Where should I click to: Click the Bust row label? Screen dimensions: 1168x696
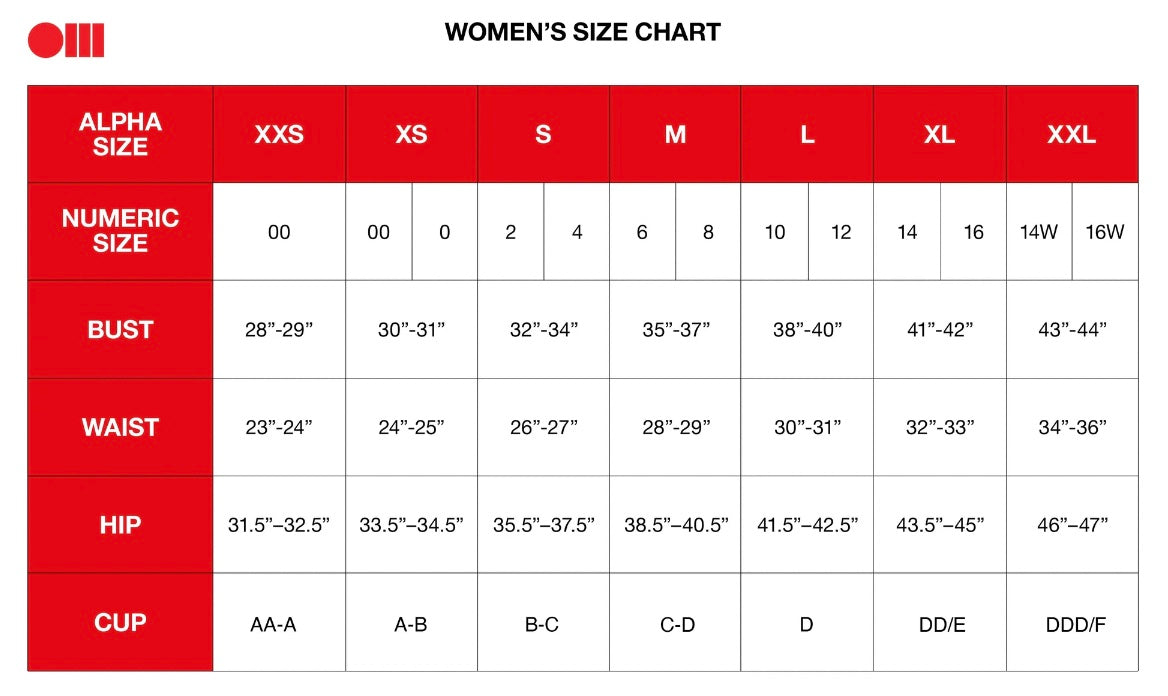point(120,329)
